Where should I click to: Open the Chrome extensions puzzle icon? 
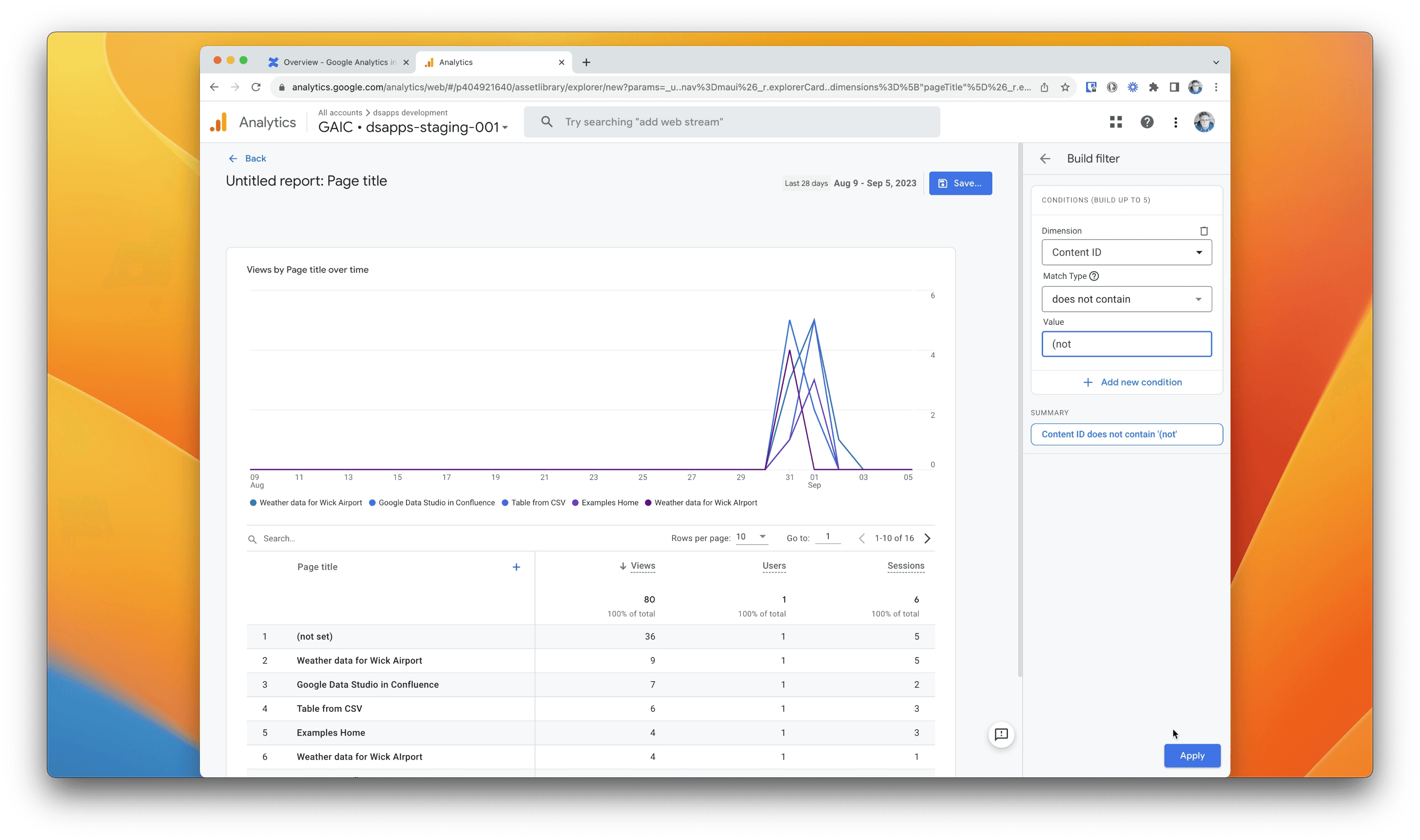point(1153,87)
